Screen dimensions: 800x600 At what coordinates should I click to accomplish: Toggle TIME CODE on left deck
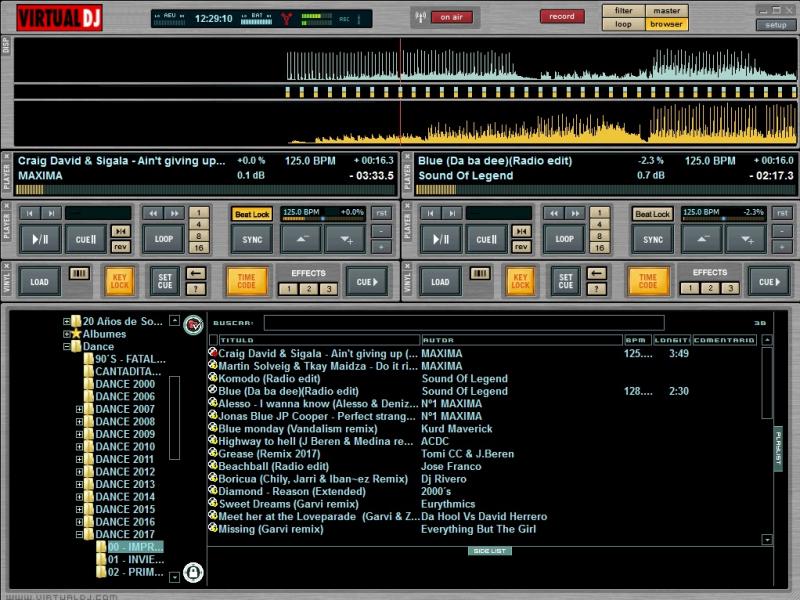246,281
